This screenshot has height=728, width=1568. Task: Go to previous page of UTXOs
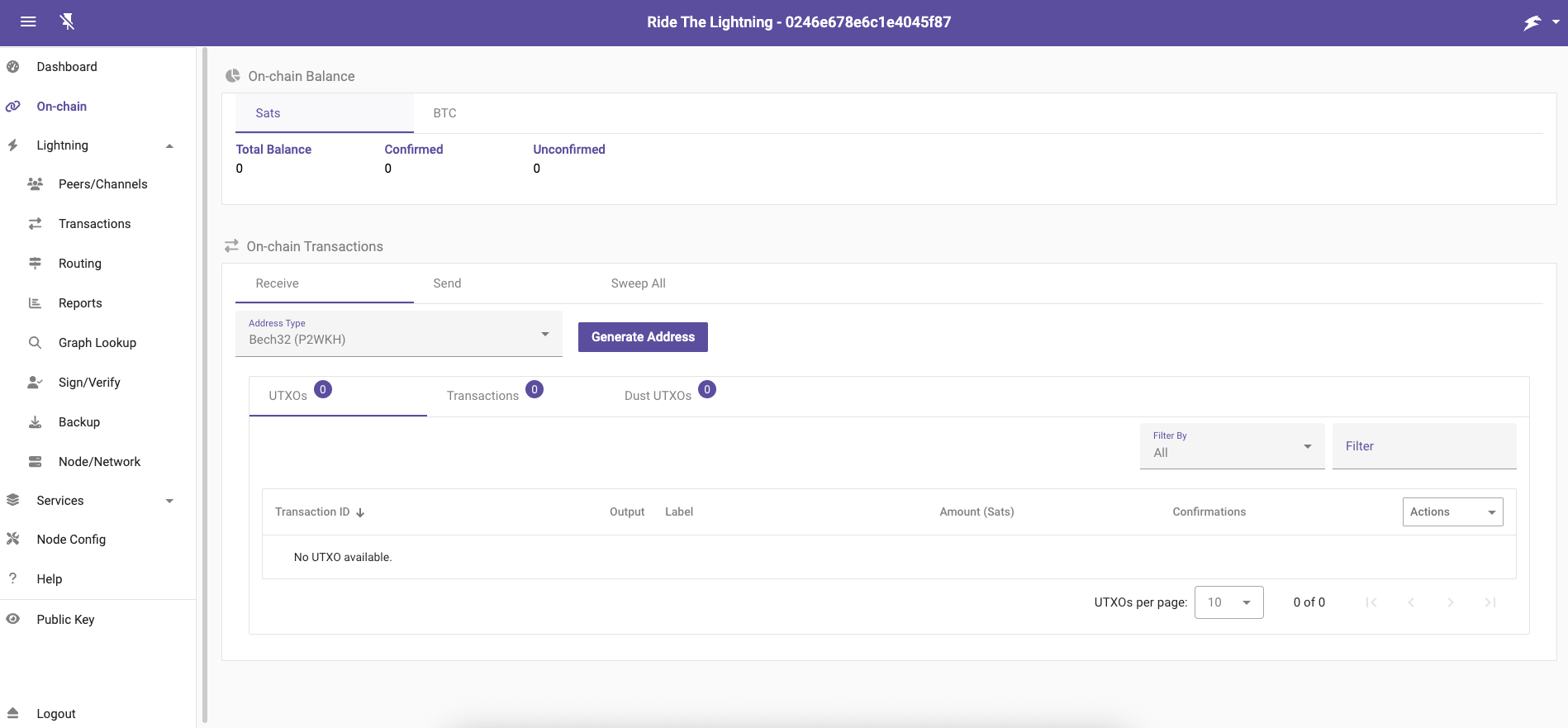pos(1411,602)
